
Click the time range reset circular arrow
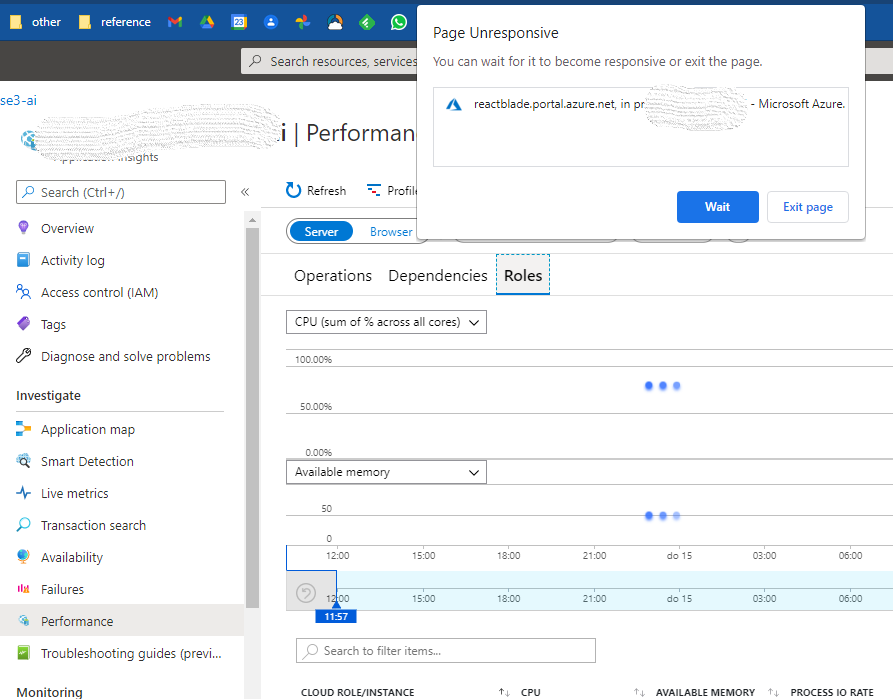(306, 593)
